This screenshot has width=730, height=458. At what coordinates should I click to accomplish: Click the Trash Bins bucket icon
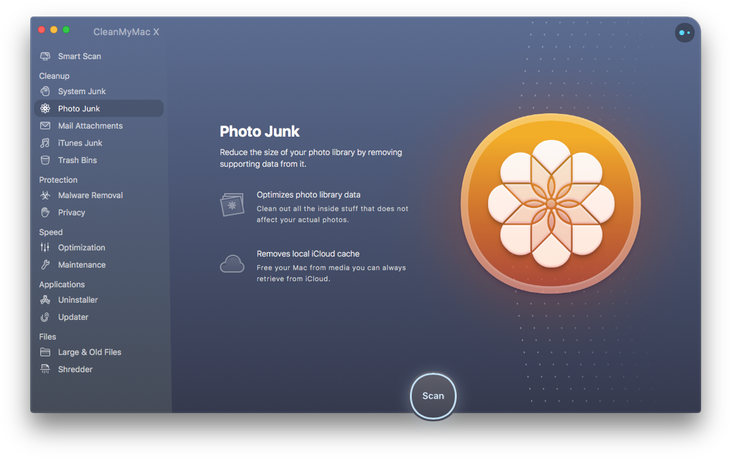pos(45,160)
